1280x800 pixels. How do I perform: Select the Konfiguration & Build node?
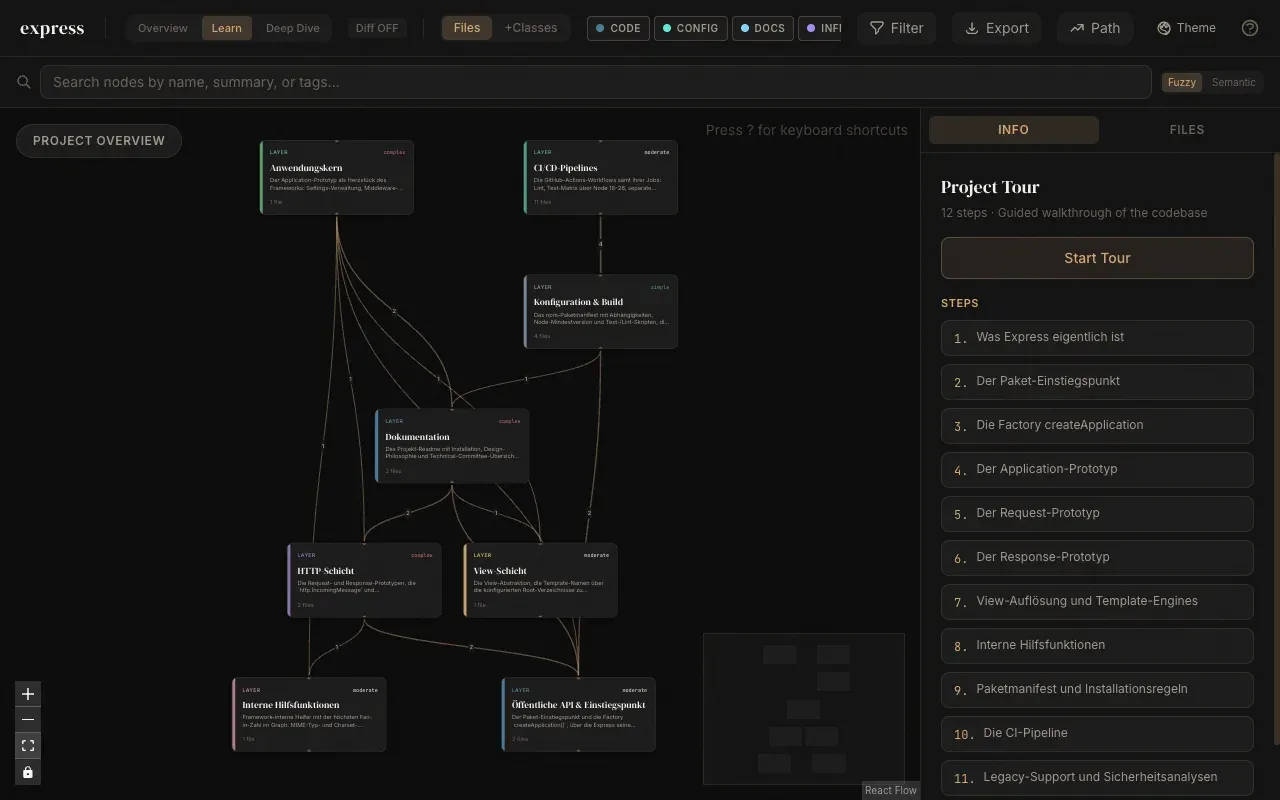(x=601, y=312)
